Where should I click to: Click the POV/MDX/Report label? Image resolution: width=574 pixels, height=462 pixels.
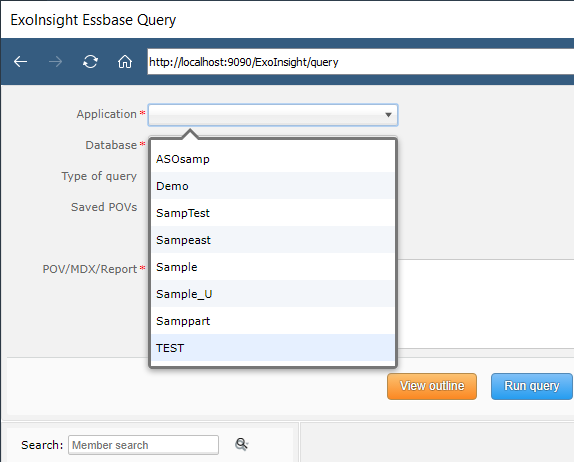coord(90,269)
